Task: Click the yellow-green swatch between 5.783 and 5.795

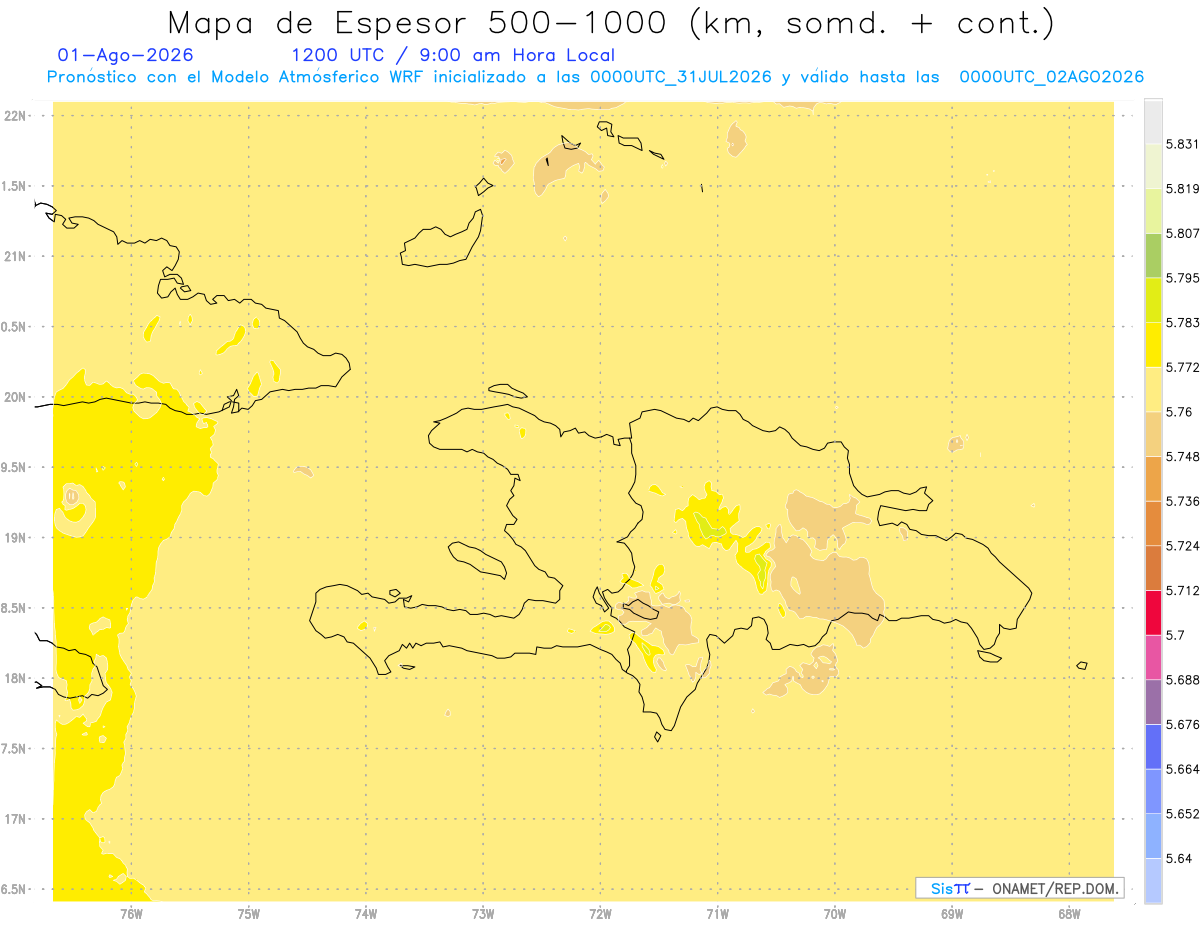Action: pos(1153,300)
